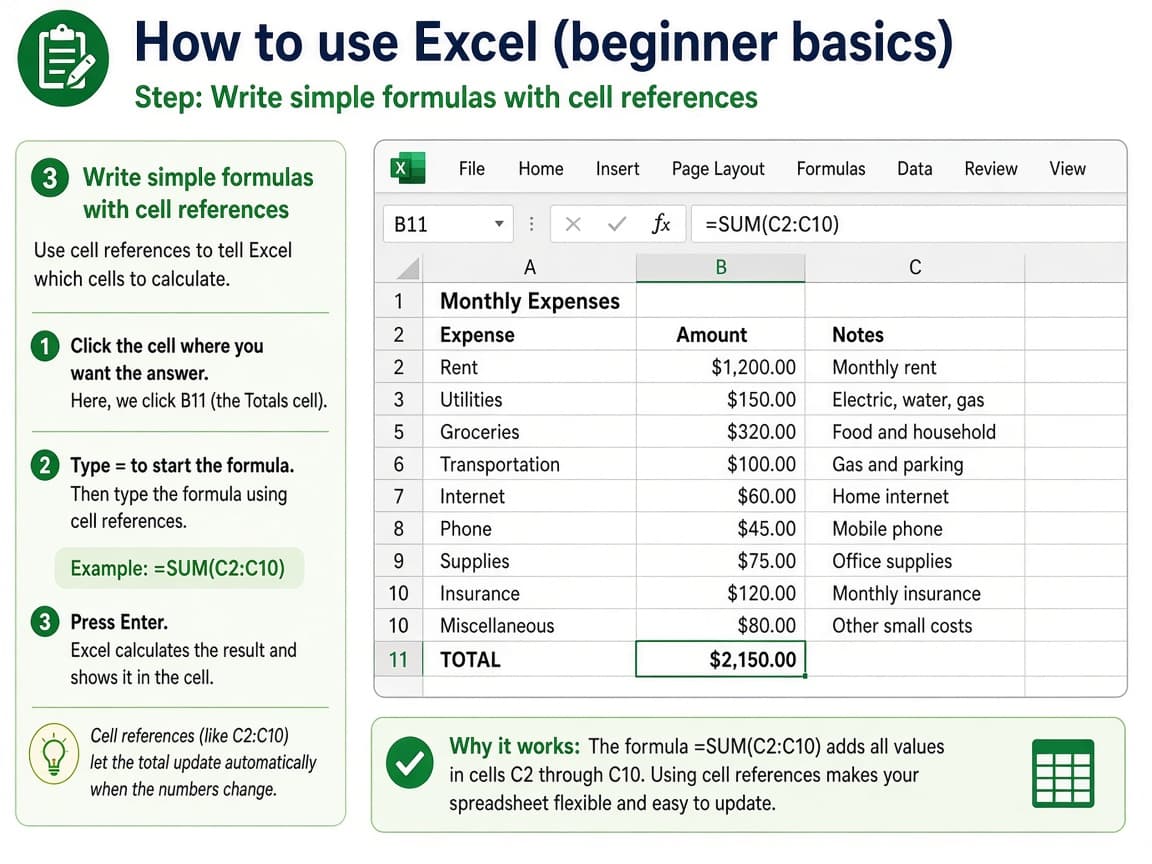Select row header 1
The height and width of the screenshot is (864, 1152).
(399, 300)
